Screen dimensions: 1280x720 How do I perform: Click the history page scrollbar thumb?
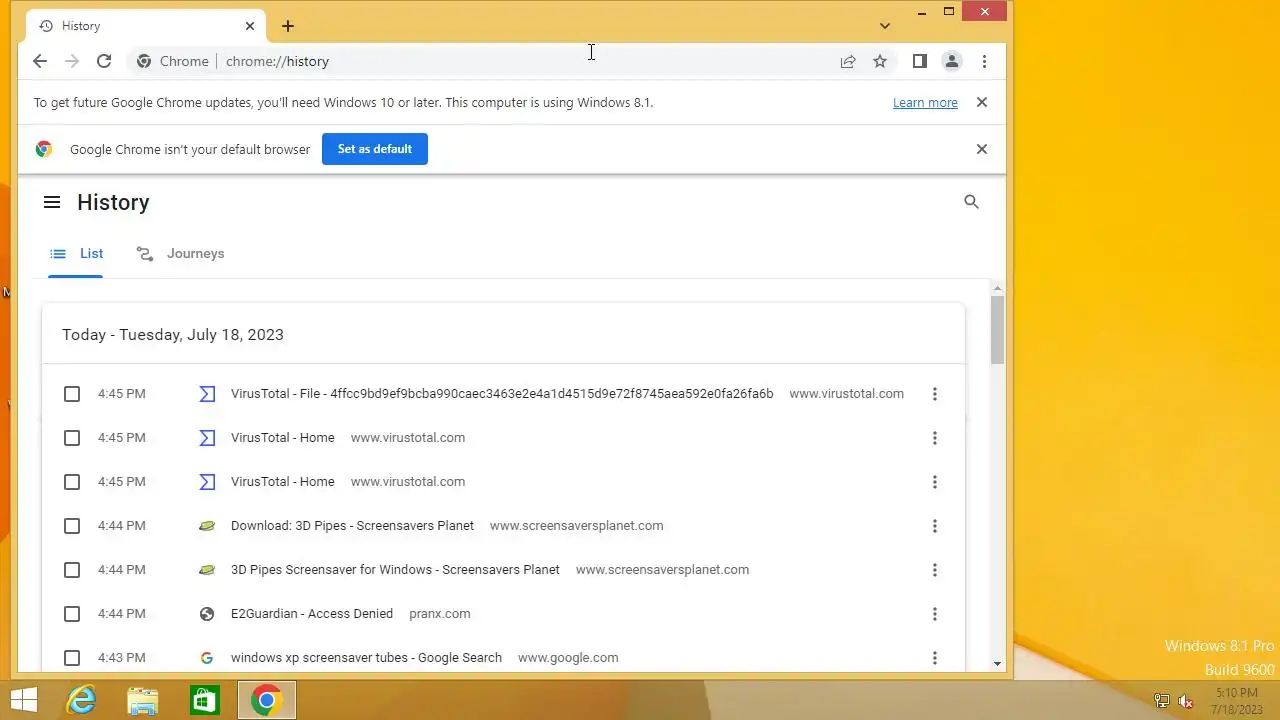pyautogui.click(x=998, y=330)
